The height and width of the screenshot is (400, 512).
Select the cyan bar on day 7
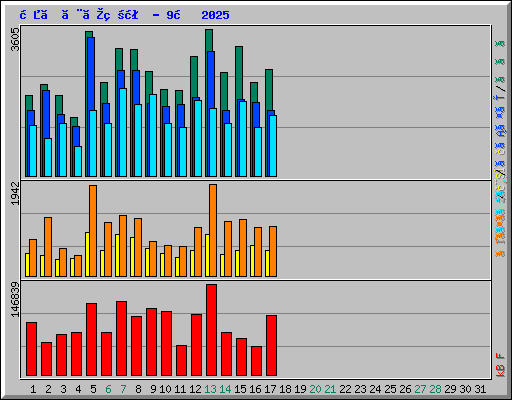click(x=123, y=132)
